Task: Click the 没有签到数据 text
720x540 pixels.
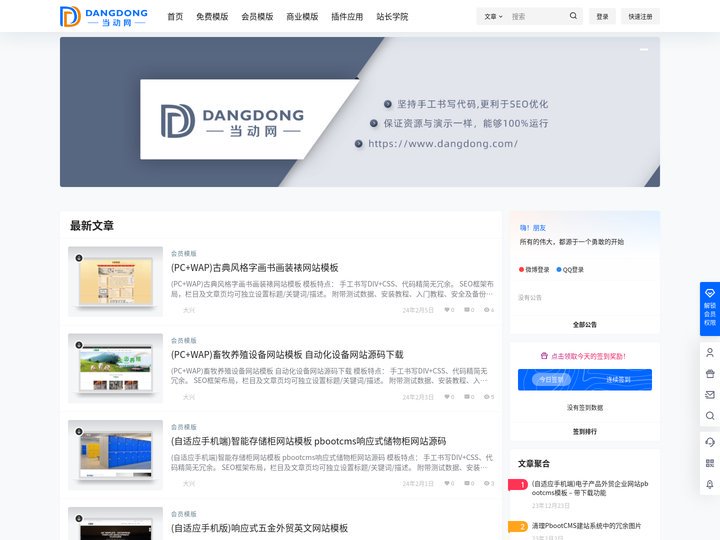Action: [x=585, y=407]
